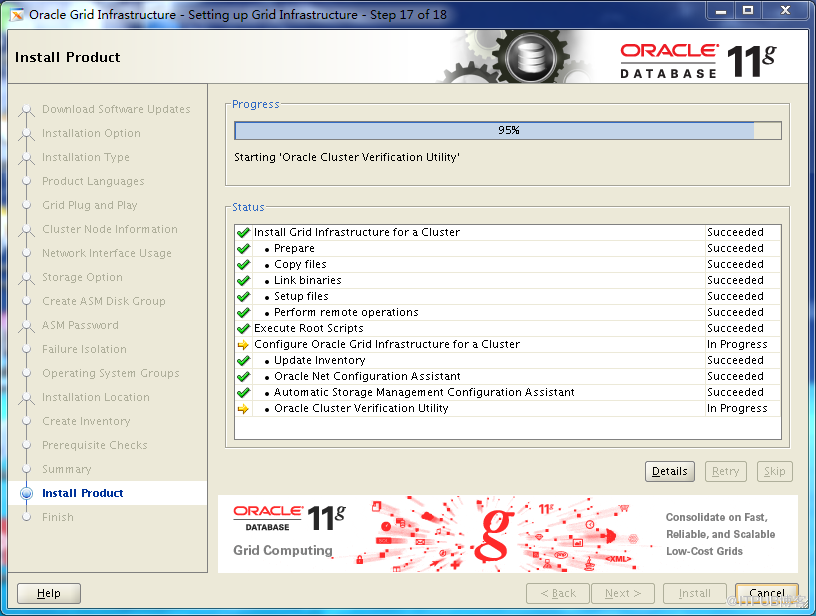The width and height of the screenshot is (816, 616).
Task: Select Download Software Updates step
Action: pyautogui.click(x=116, y=109)
